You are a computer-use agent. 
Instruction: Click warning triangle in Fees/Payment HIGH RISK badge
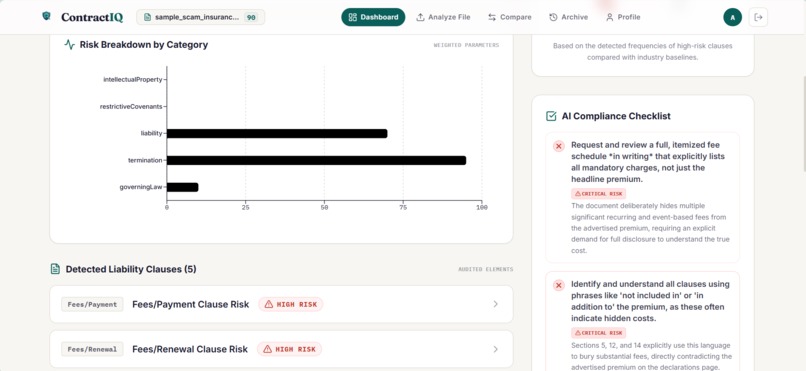(268, 304)
